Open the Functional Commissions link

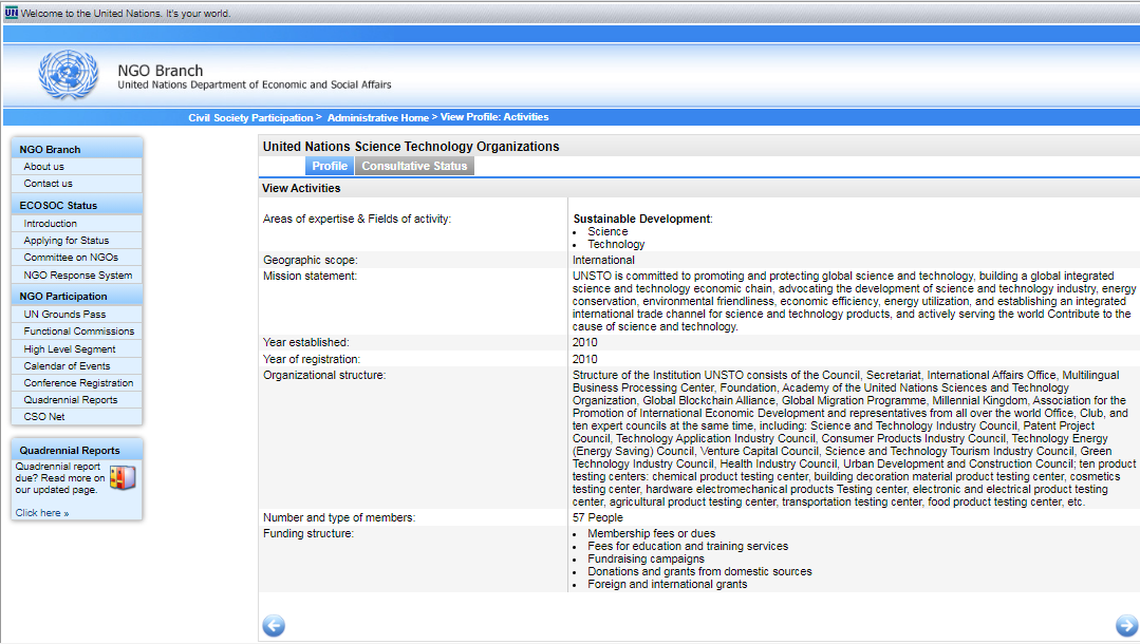pyautogui.click(x=79, y=331)
